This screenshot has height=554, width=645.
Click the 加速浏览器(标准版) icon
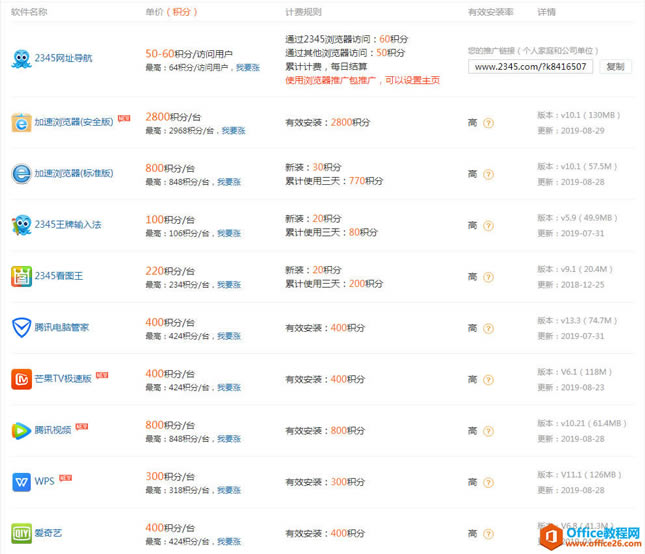click(21, 174)
